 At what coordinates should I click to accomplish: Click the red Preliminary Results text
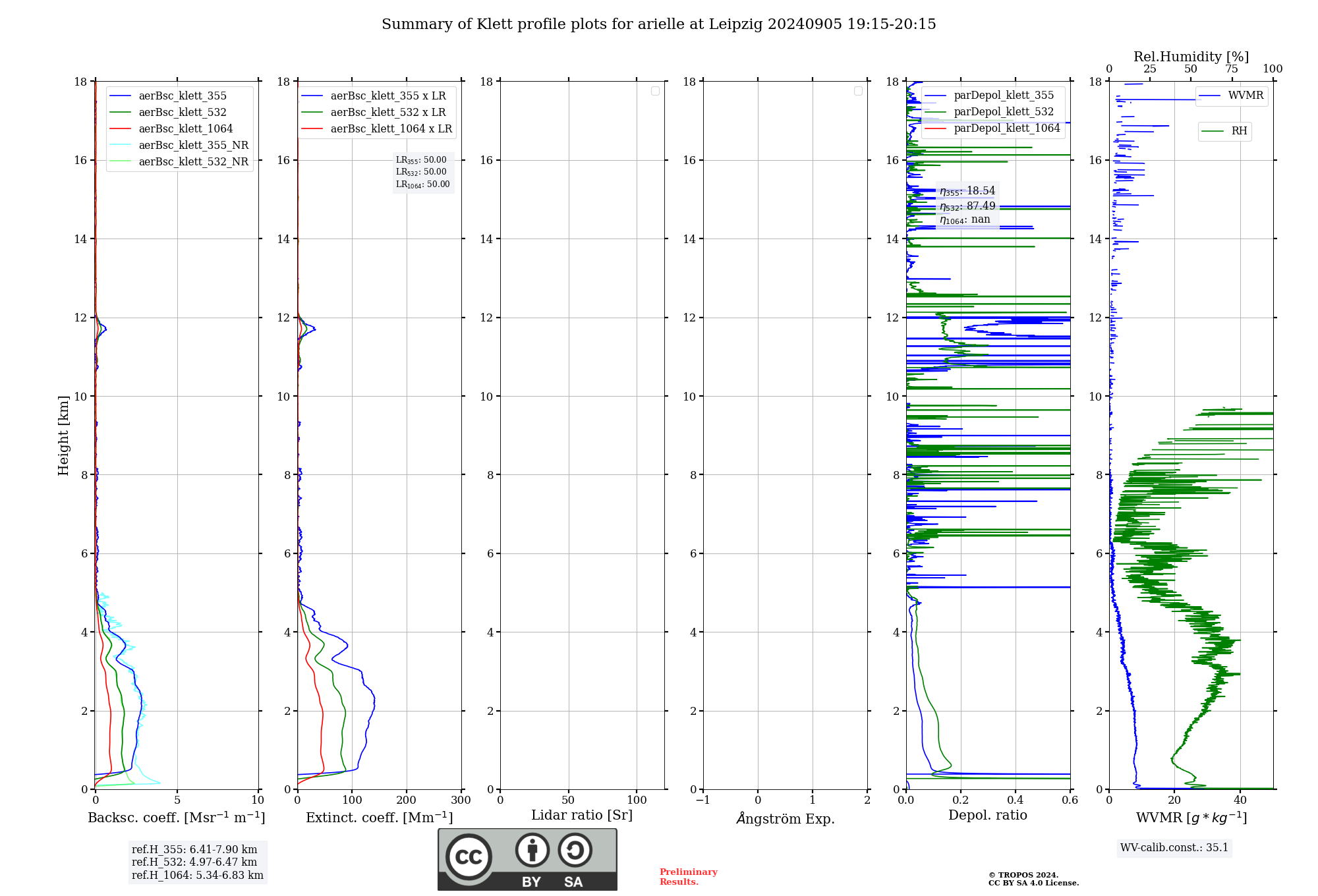tap(689, 877)
